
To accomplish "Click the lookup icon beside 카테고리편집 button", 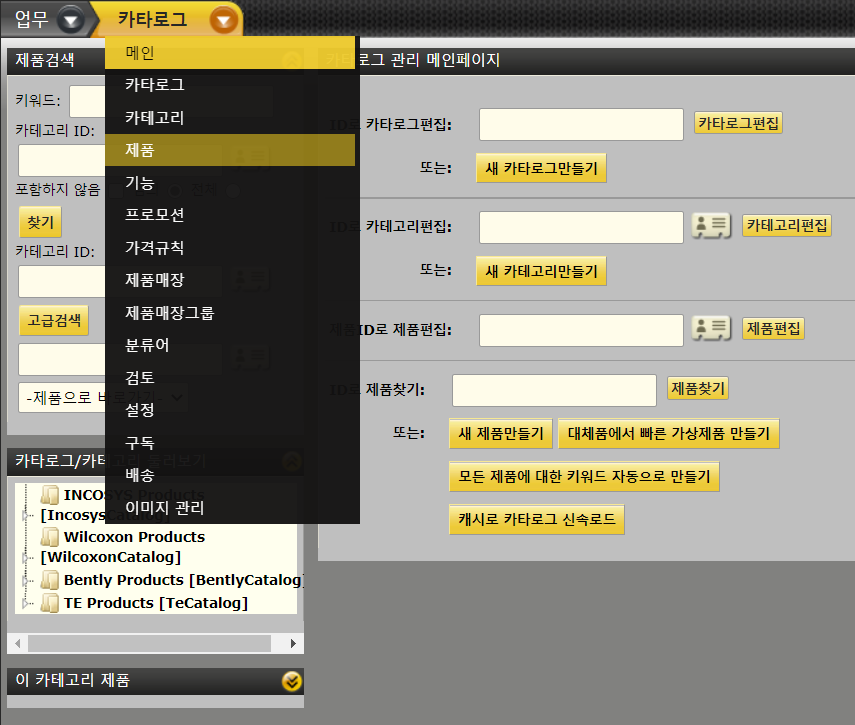I will click(x=712, y=226).
